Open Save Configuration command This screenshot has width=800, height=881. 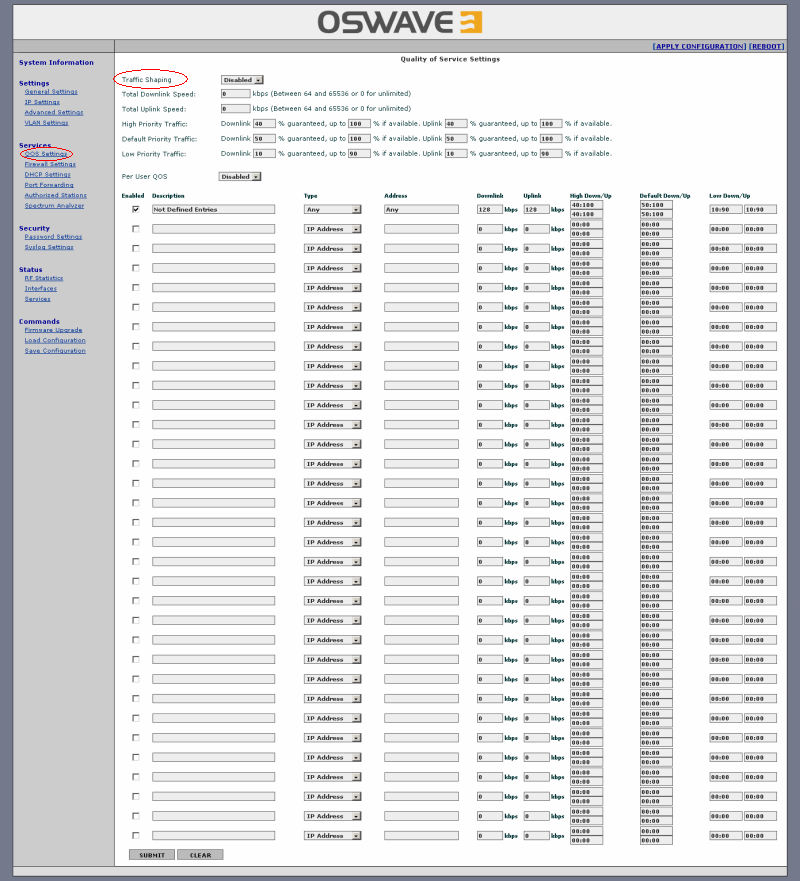coord(55,351)
